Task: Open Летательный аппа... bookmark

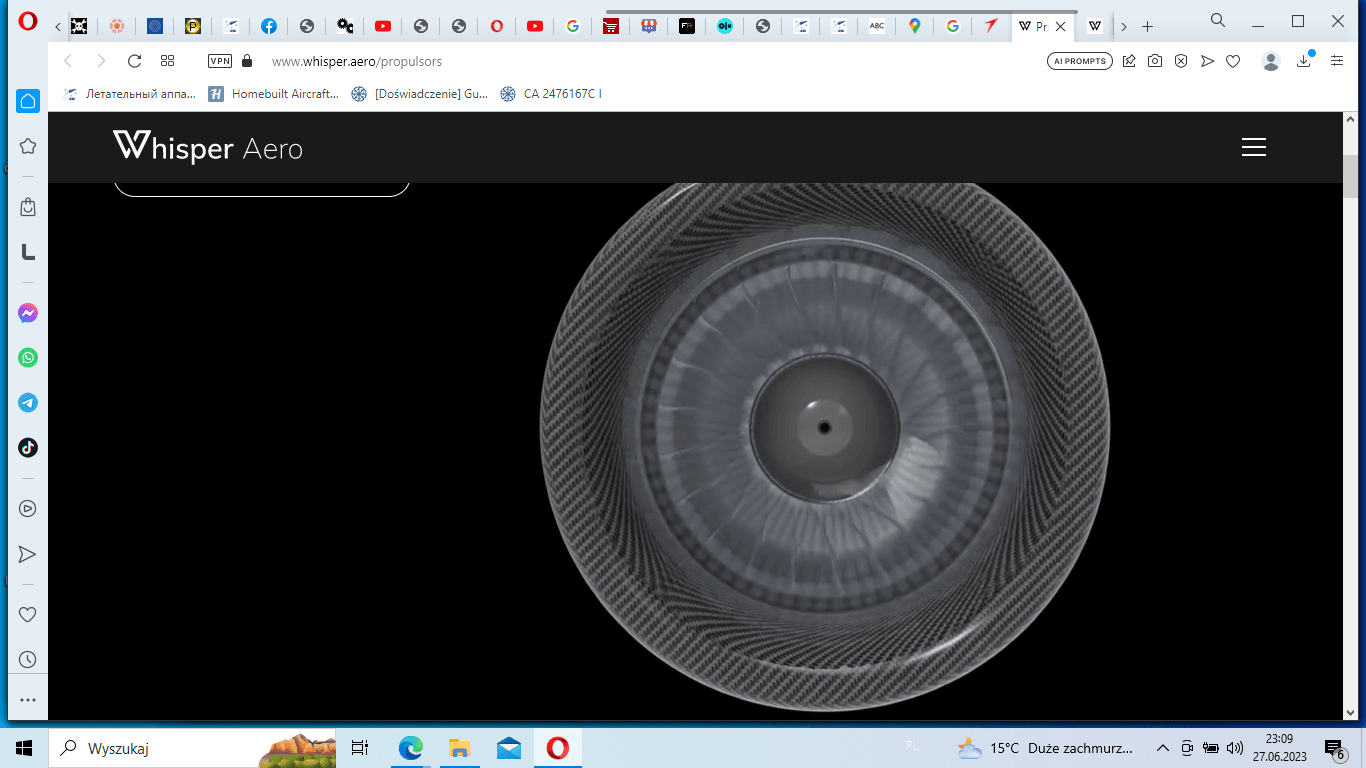Action: click(x=130, y=94)
